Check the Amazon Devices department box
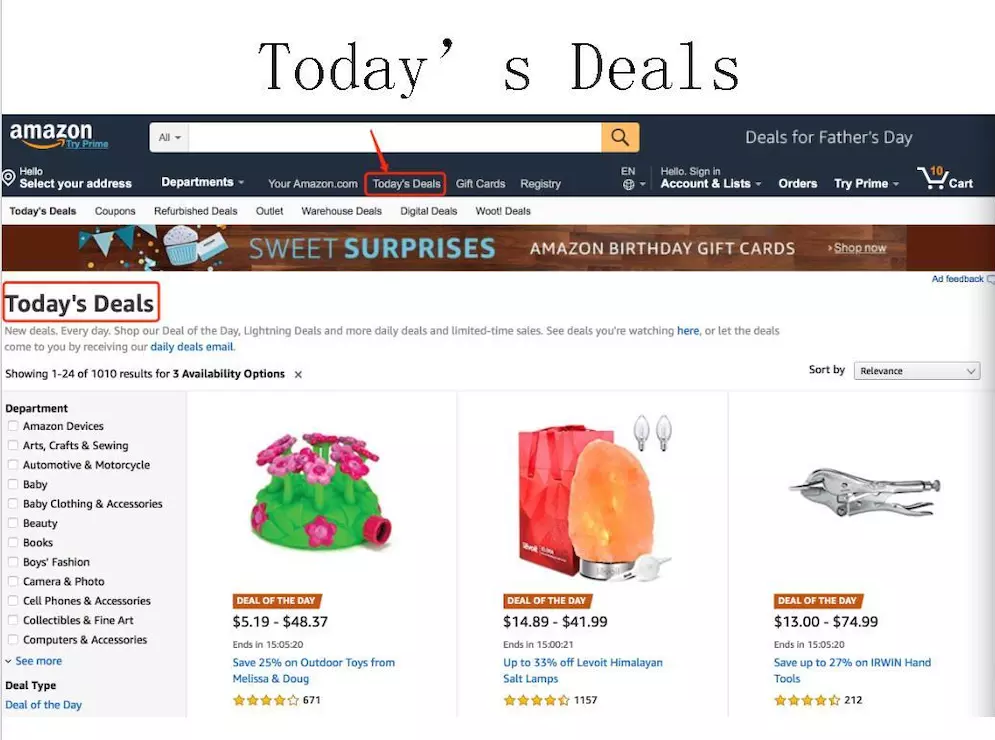Viewport: 995px width, 740px height. (13, 426)
